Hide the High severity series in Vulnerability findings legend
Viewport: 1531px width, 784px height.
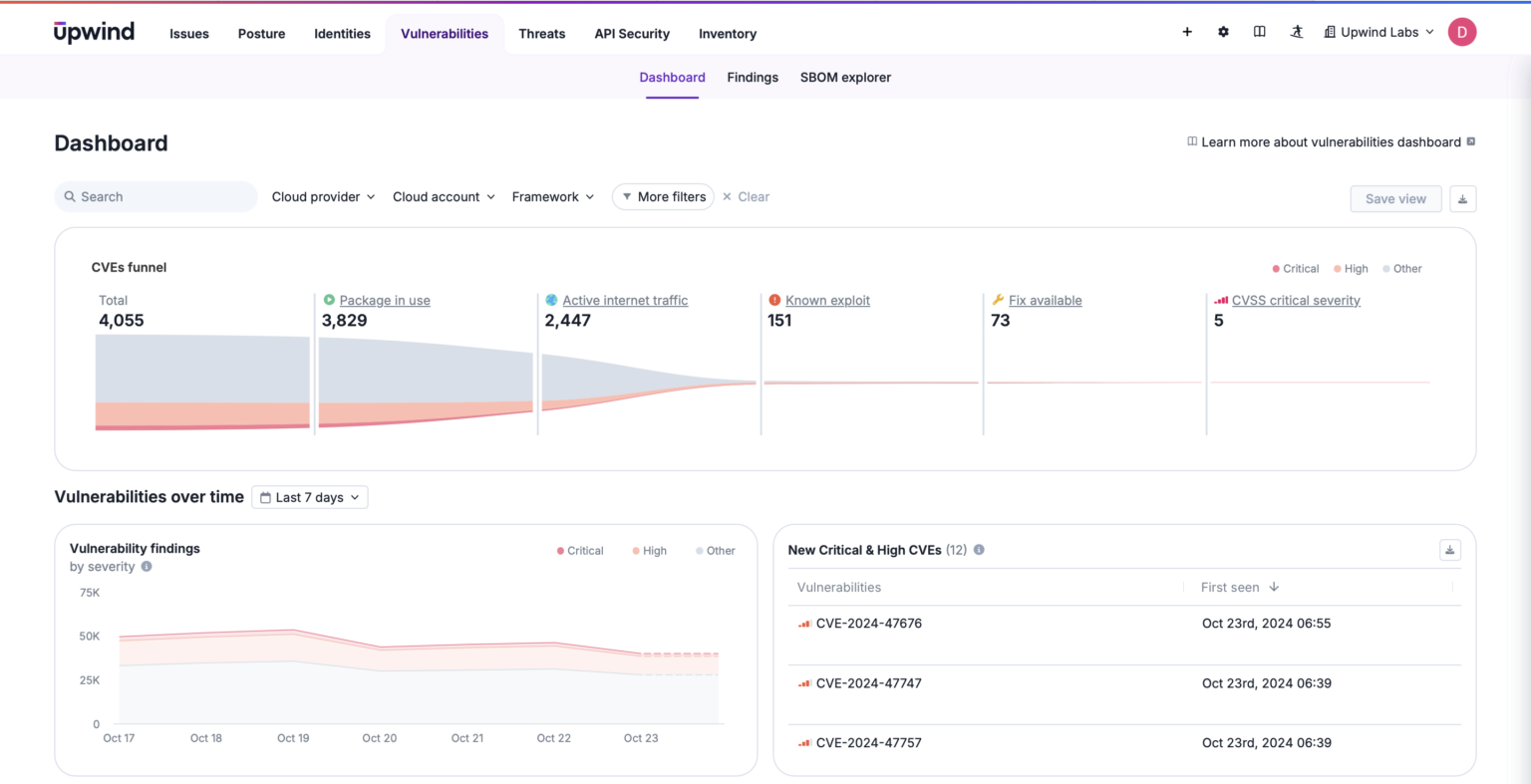tap(649, 550)
